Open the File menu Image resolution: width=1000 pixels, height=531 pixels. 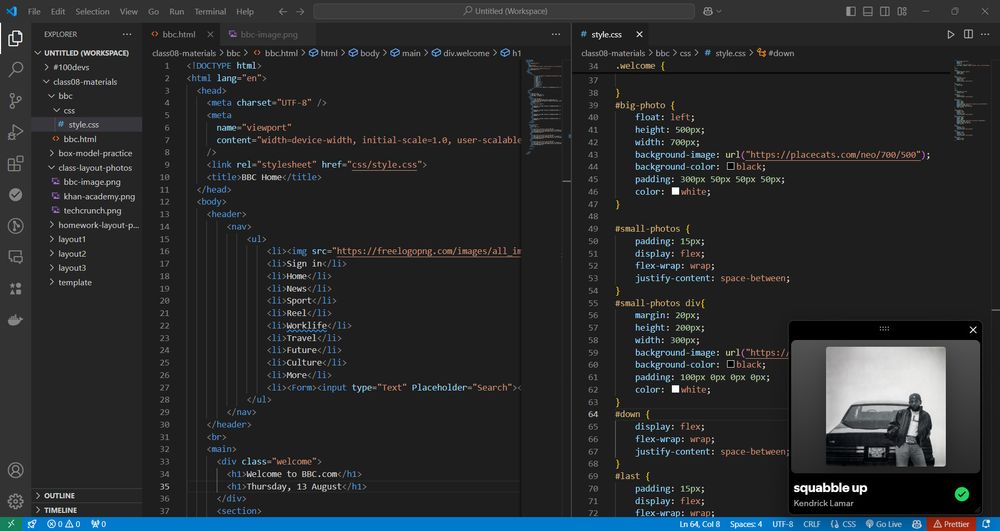[x=34, y=11]
